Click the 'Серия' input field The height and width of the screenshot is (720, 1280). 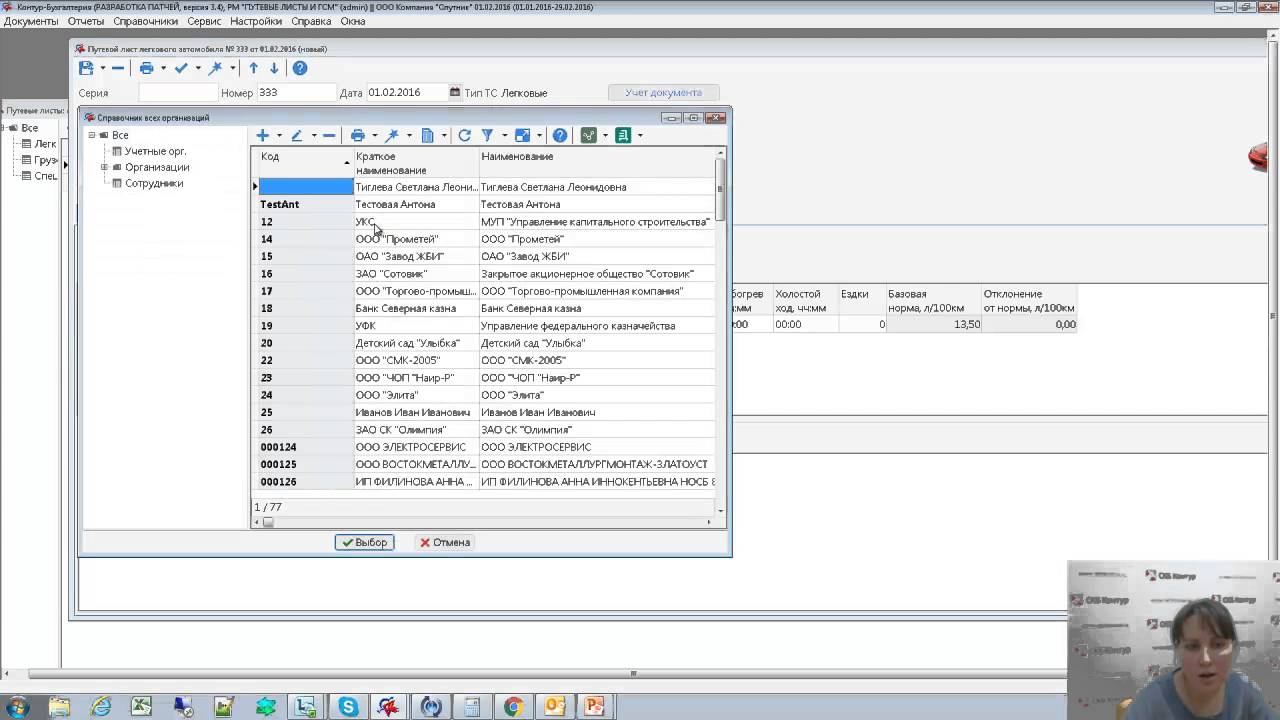(x=178, y=92)
